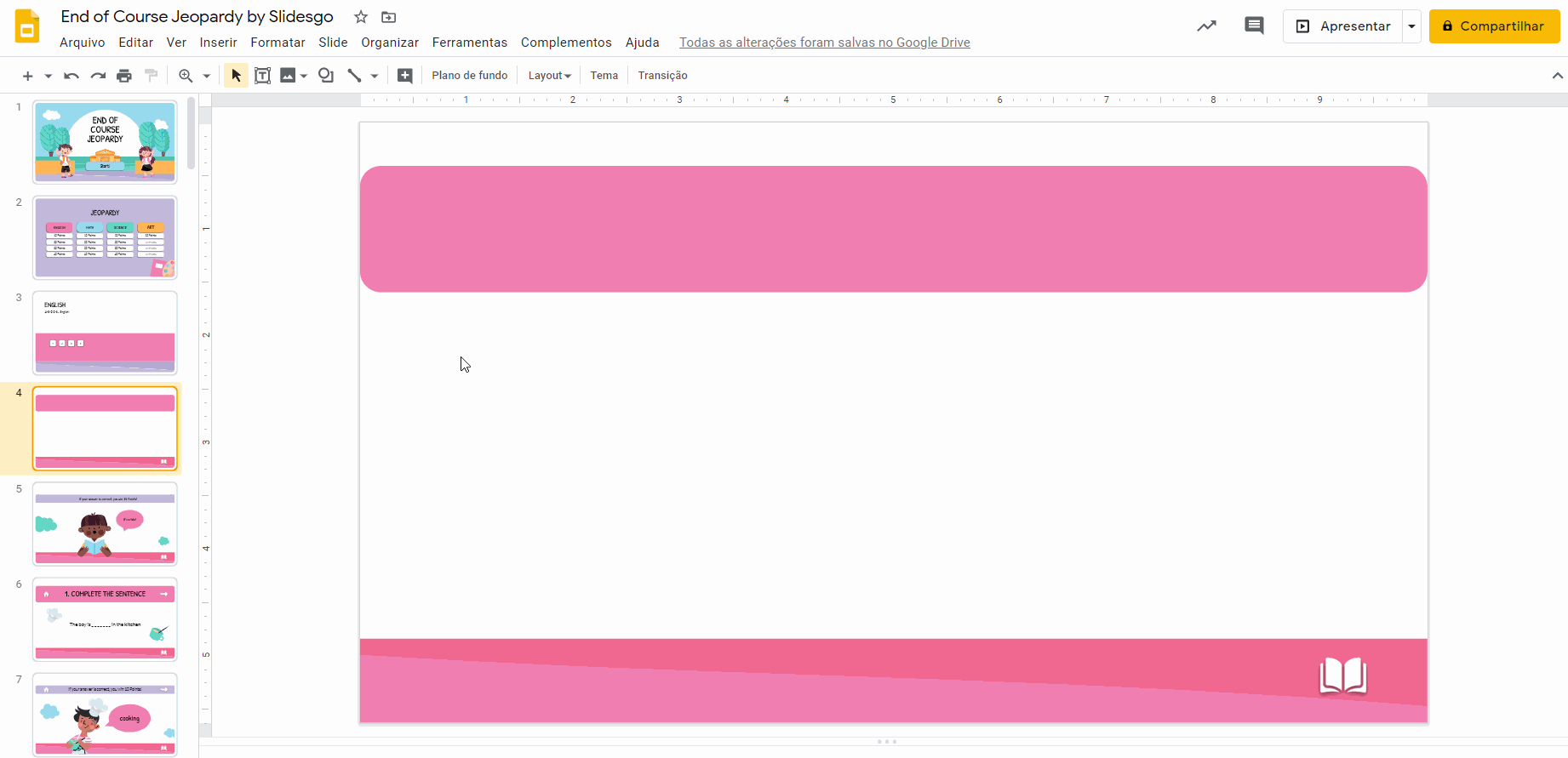Click the speaker notes drag handle dots
The height and width of the screenshot is (758, 1568).
[886, 742]
